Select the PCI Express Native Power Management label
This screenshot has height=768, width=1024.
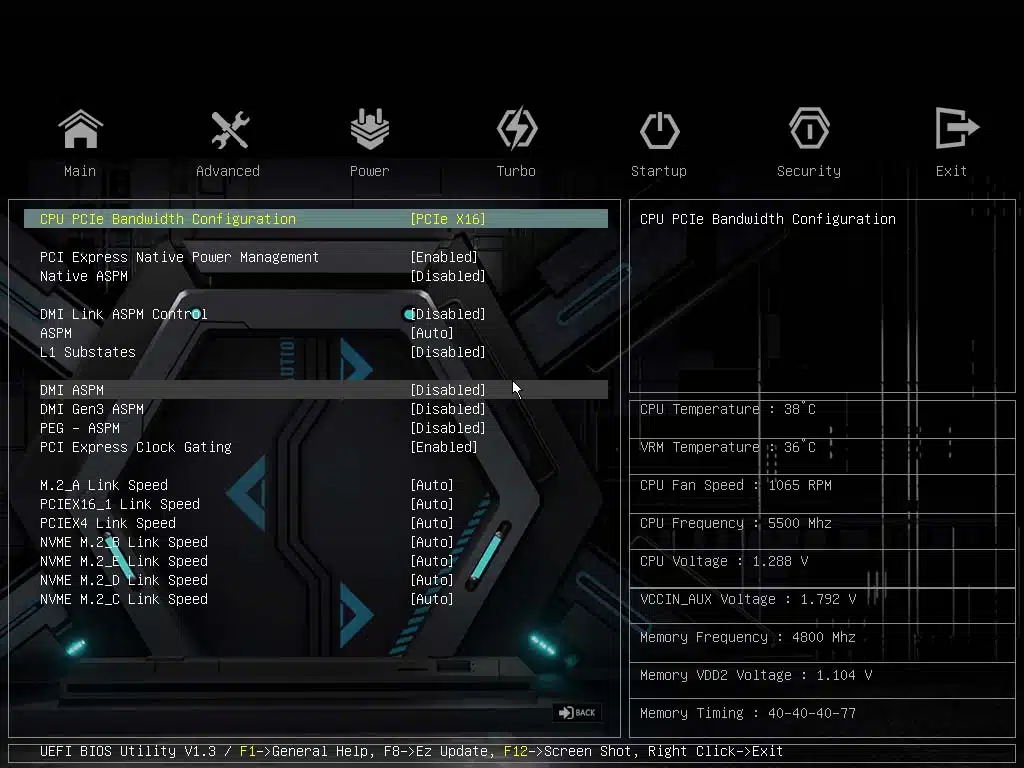click(x=180, y=257)
